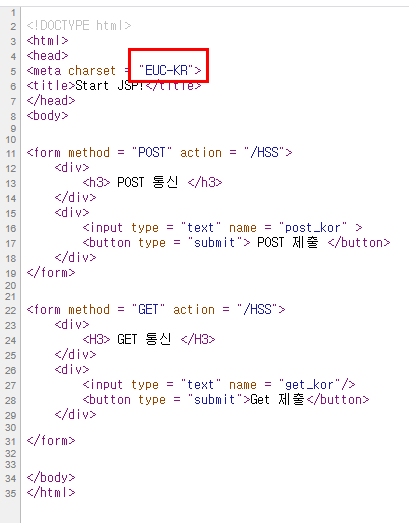This screenshot has height=523, width=409.
Task: Click the </div> tag on line 25
Action: (x=75, y=355)
